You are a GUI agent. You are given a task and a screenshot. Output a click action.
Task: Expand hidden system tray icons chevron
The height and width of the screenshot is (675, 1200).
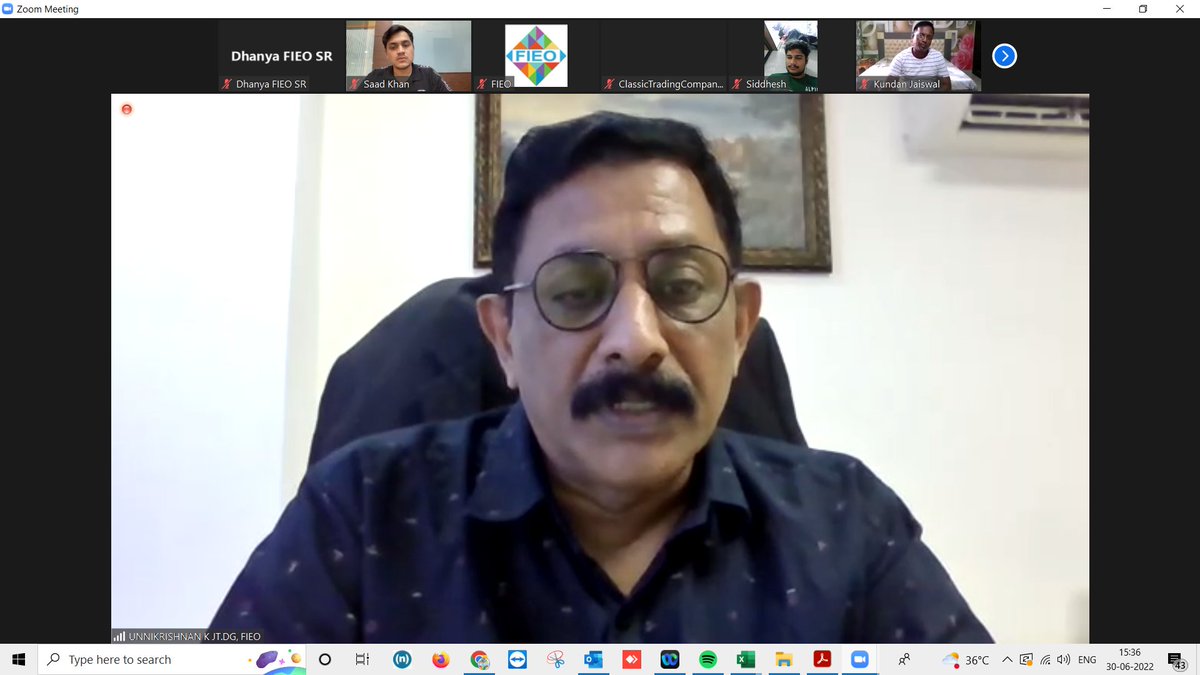(x=1008, y=660)
